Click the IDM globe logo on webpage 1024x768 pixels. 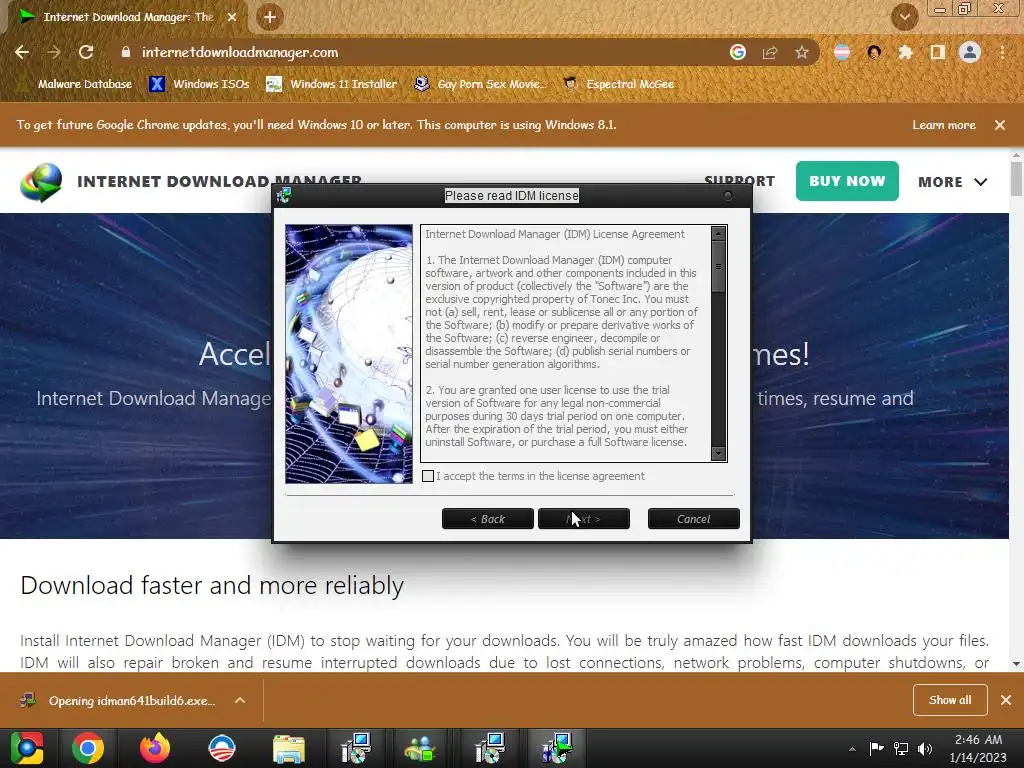click(x=40, y=182)
